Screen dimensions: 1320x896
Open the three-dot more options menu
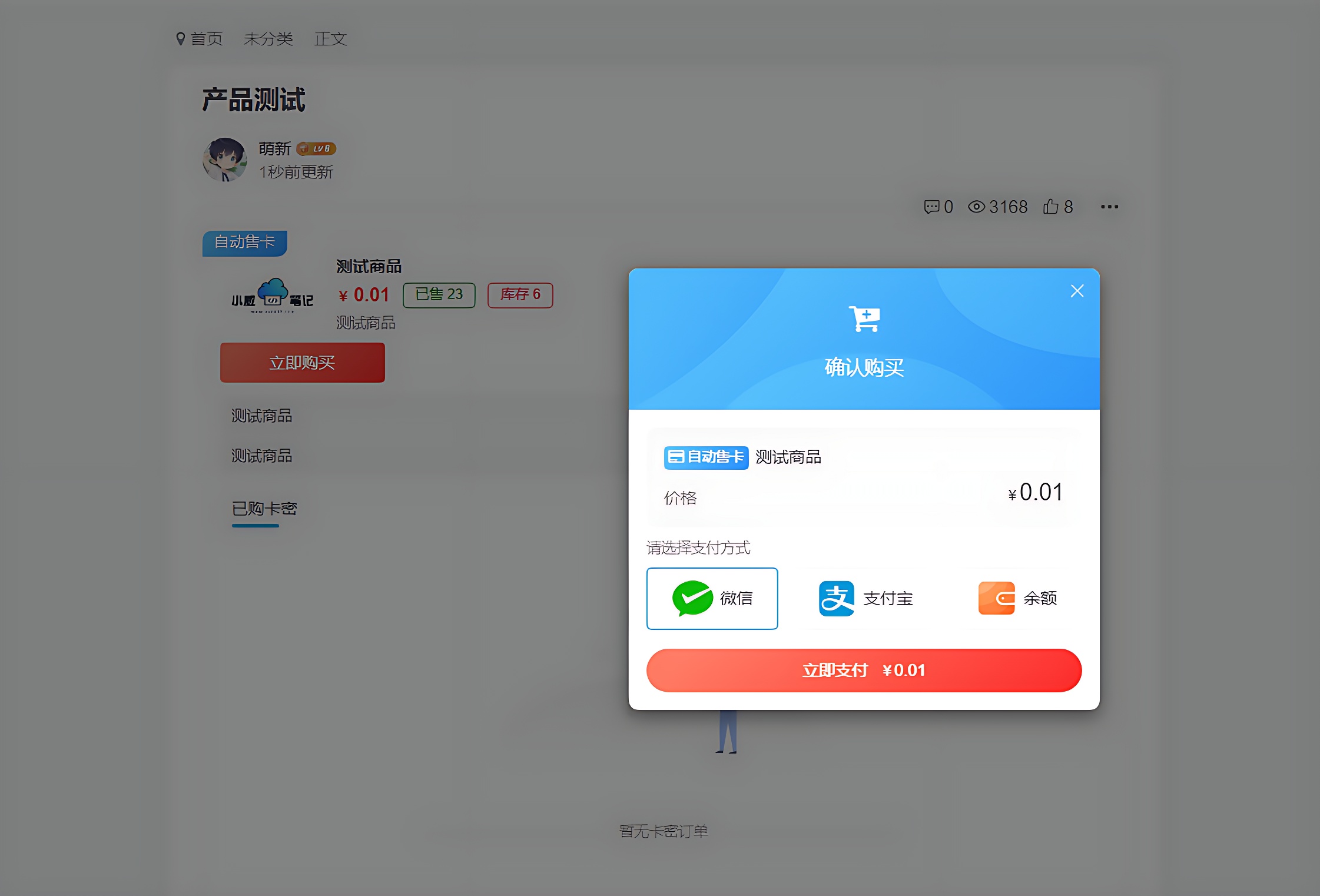tap(1109, 207)
